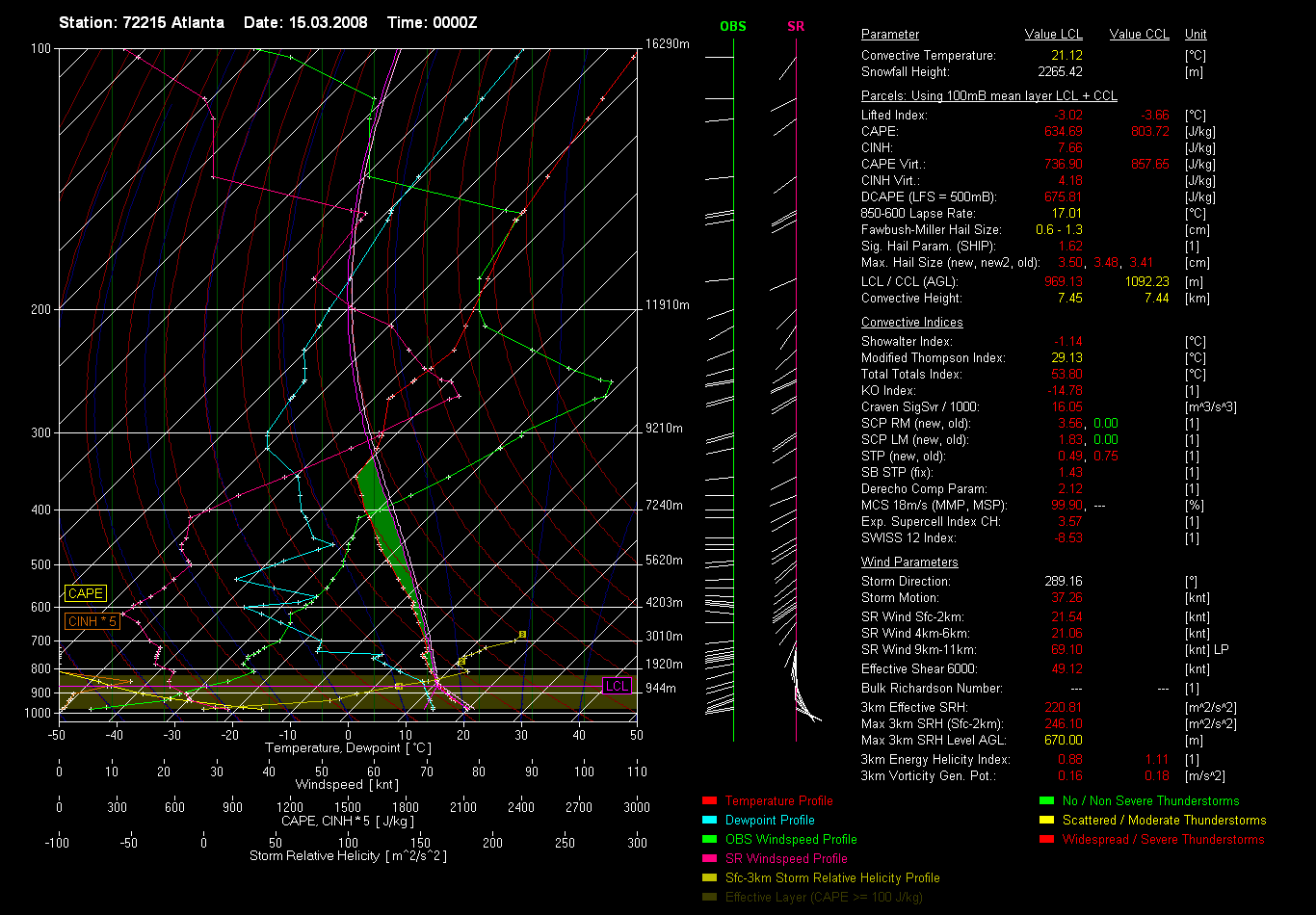
Task: Click the red Temperature Profile legend swatch
Action: (x=710, y=800)
